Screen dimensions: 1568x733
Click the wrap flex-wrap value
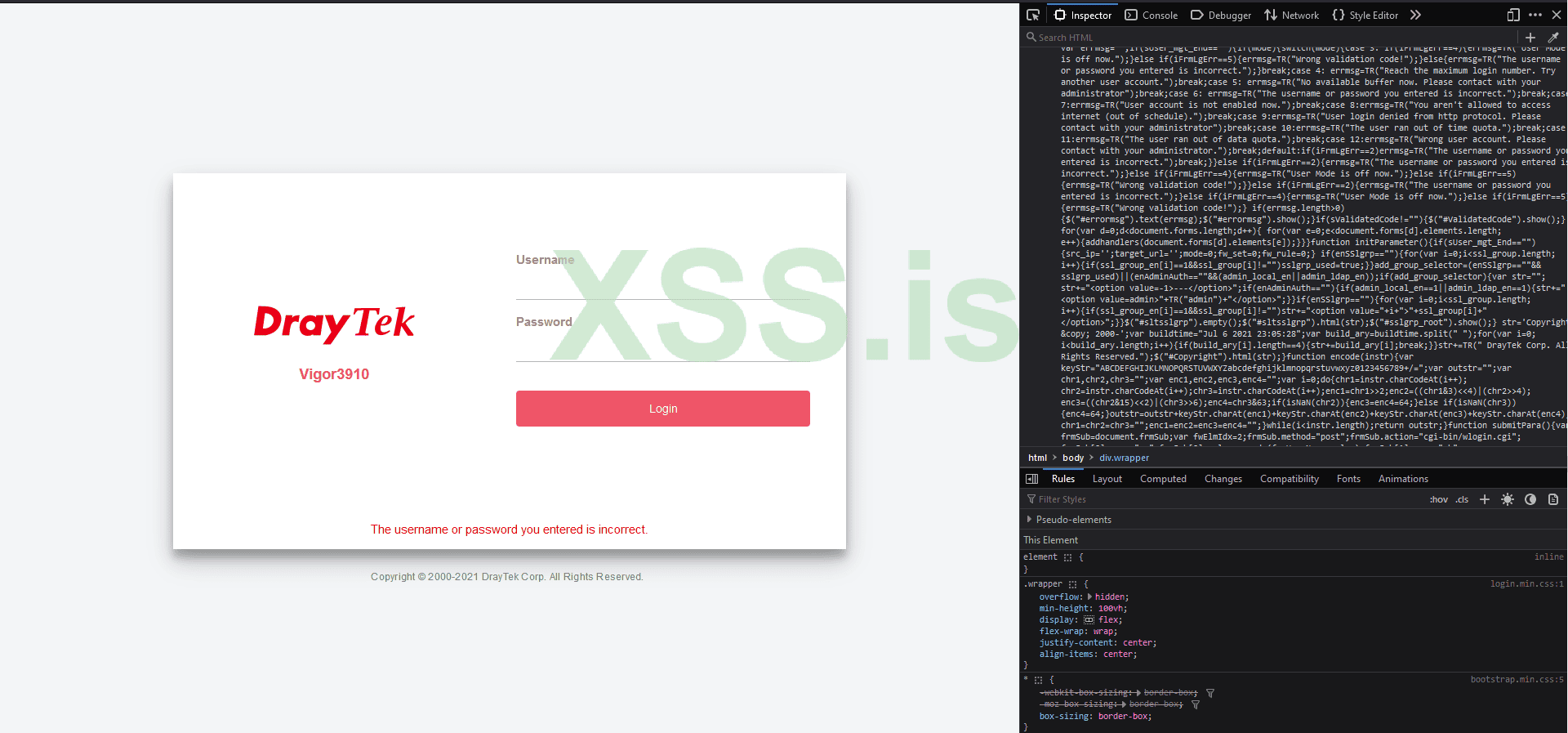[x=1102, y=631]
